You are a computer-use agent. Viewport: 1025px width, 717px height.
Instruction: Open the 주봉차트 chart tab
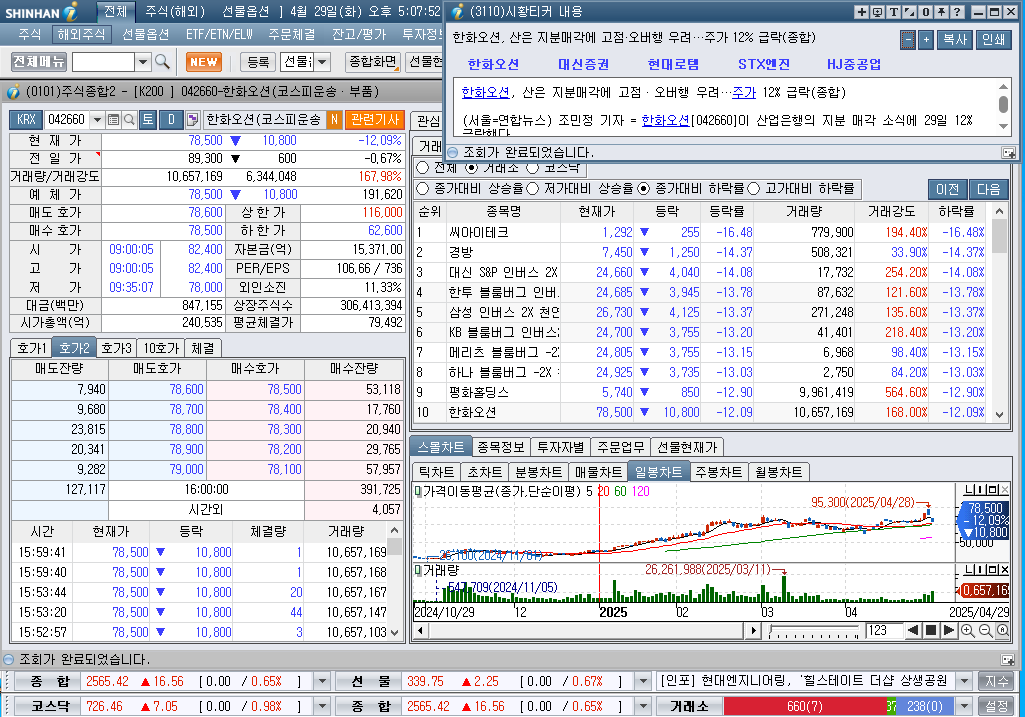pos(718,472)
